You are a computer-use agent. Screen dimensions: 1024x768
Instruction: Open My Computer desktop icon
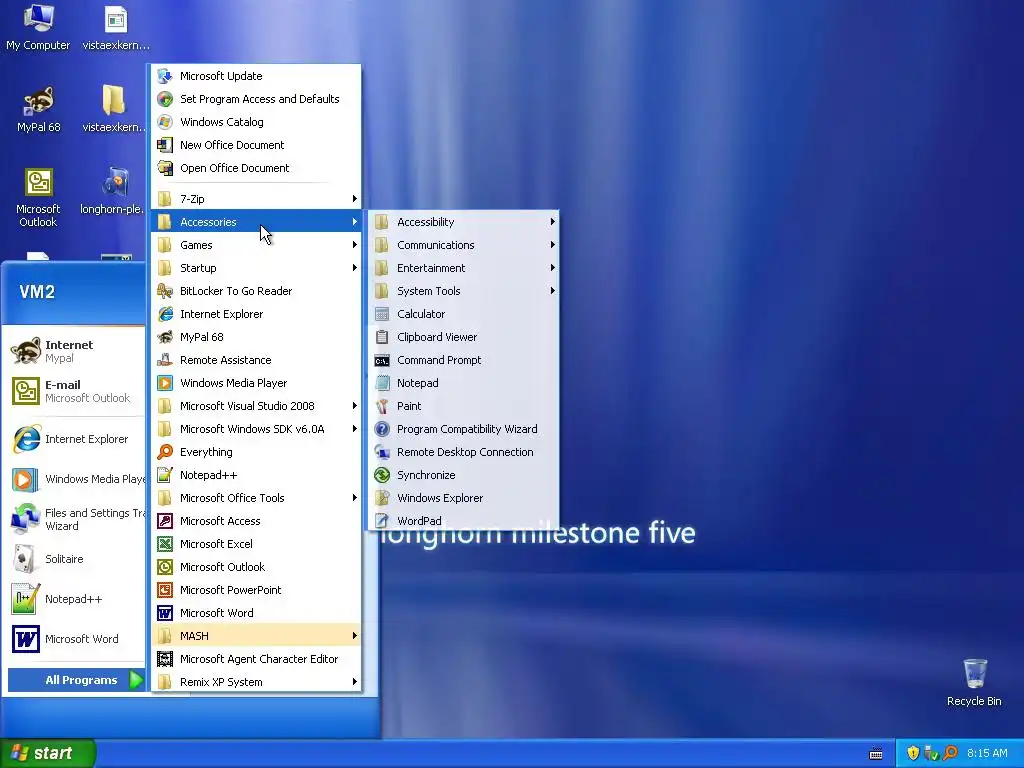[x=38, y=27]
